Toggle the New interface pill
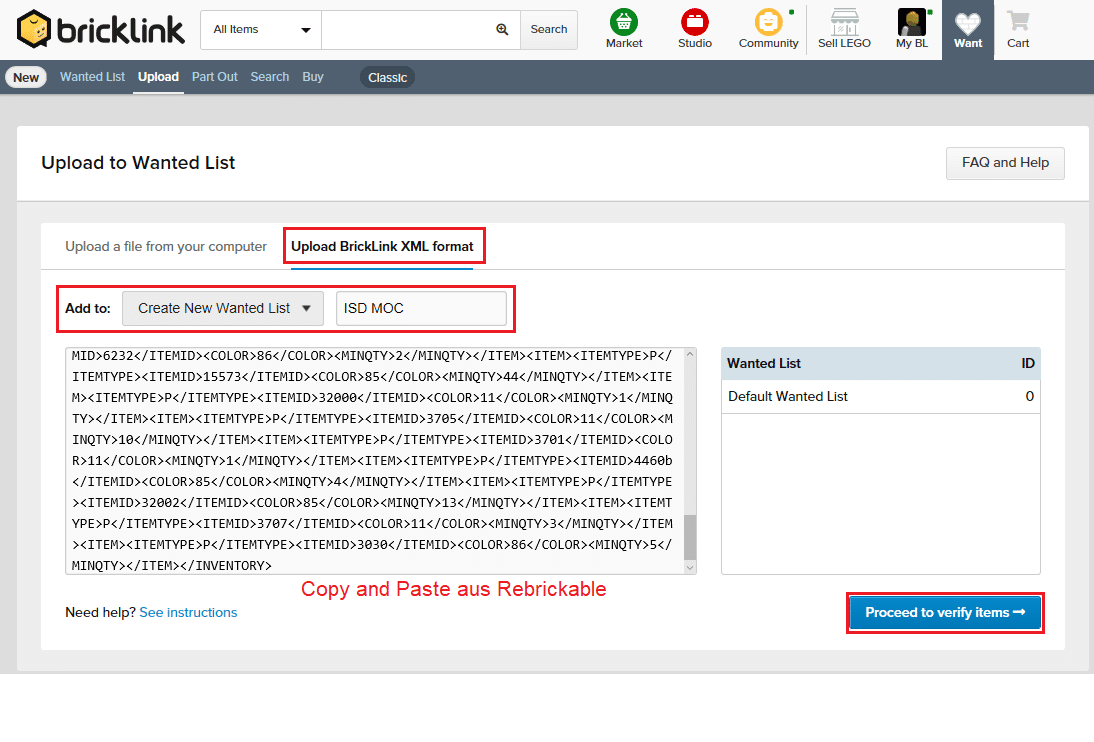This screenshot has width=1094, height=742. pos(26,77)
